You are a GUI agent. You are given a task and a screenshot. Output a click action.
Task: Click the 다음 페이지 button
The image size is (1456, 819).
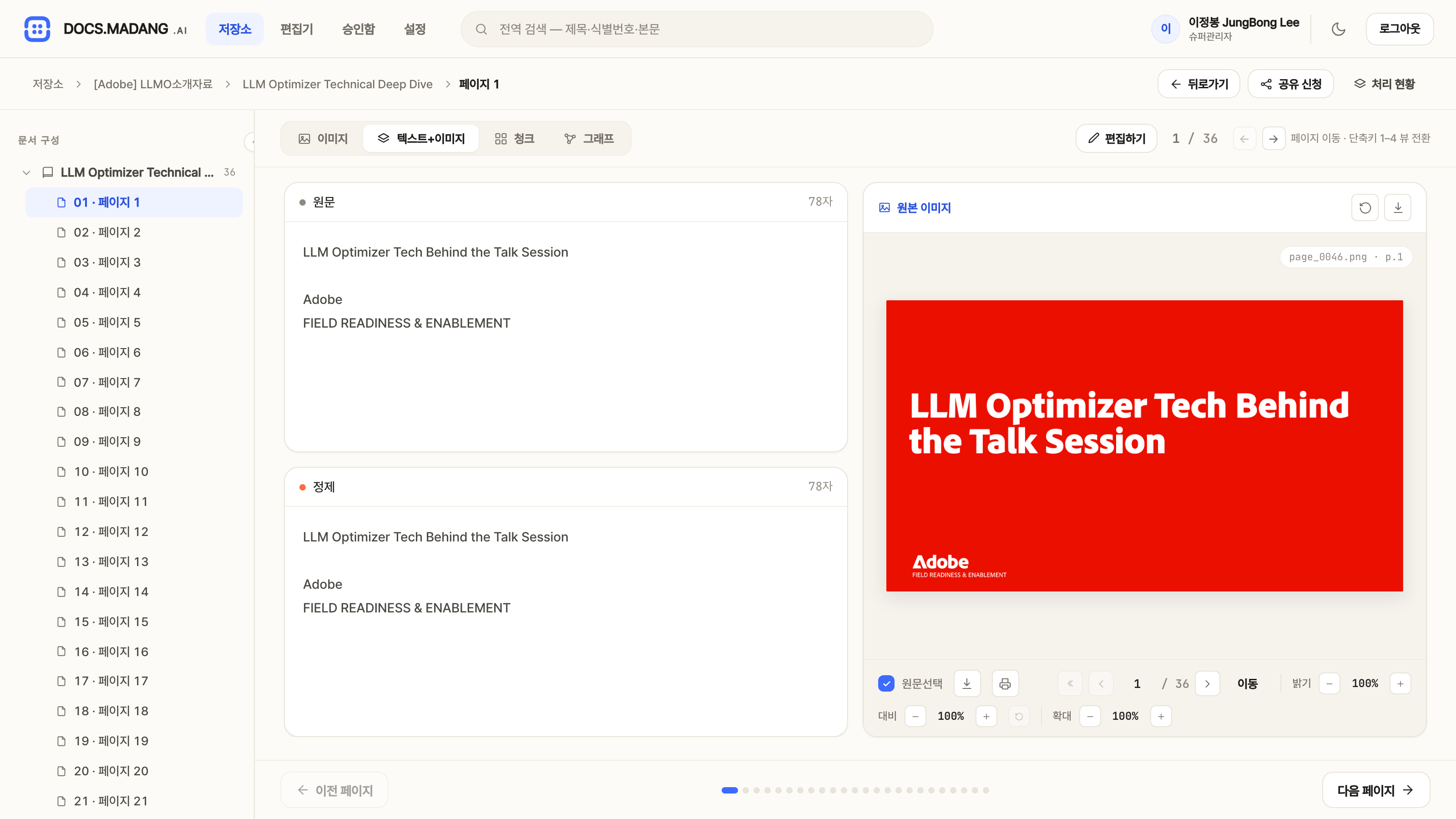1376,790
